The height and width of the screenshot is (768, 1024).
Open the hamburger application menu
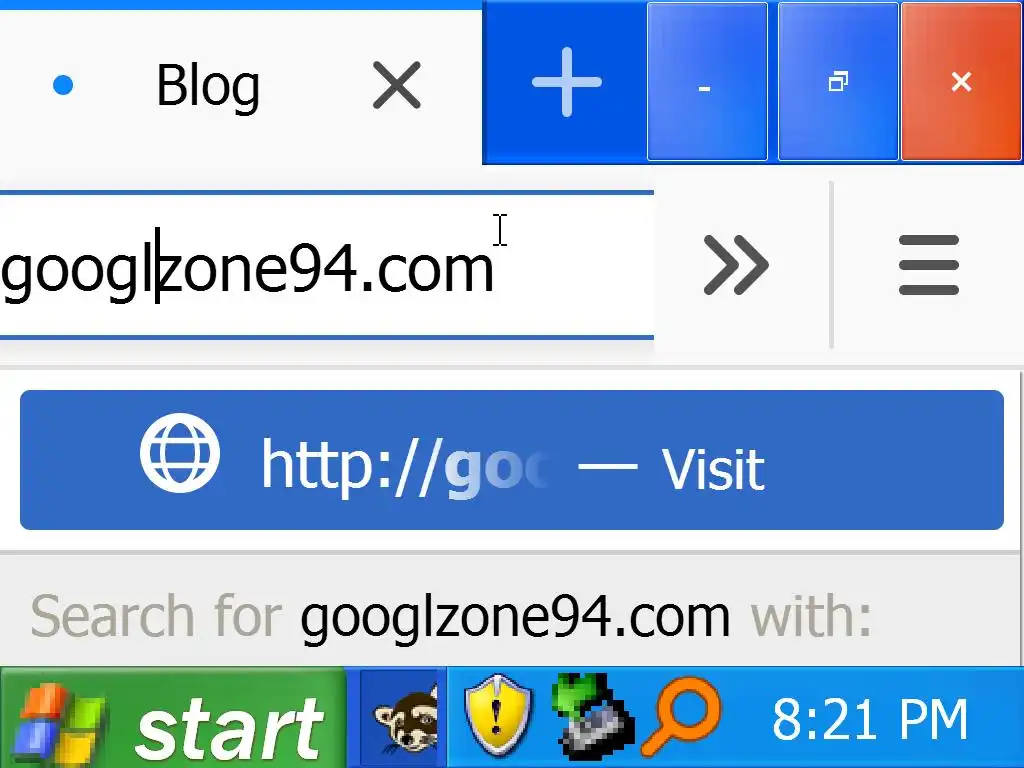(929, 265)
